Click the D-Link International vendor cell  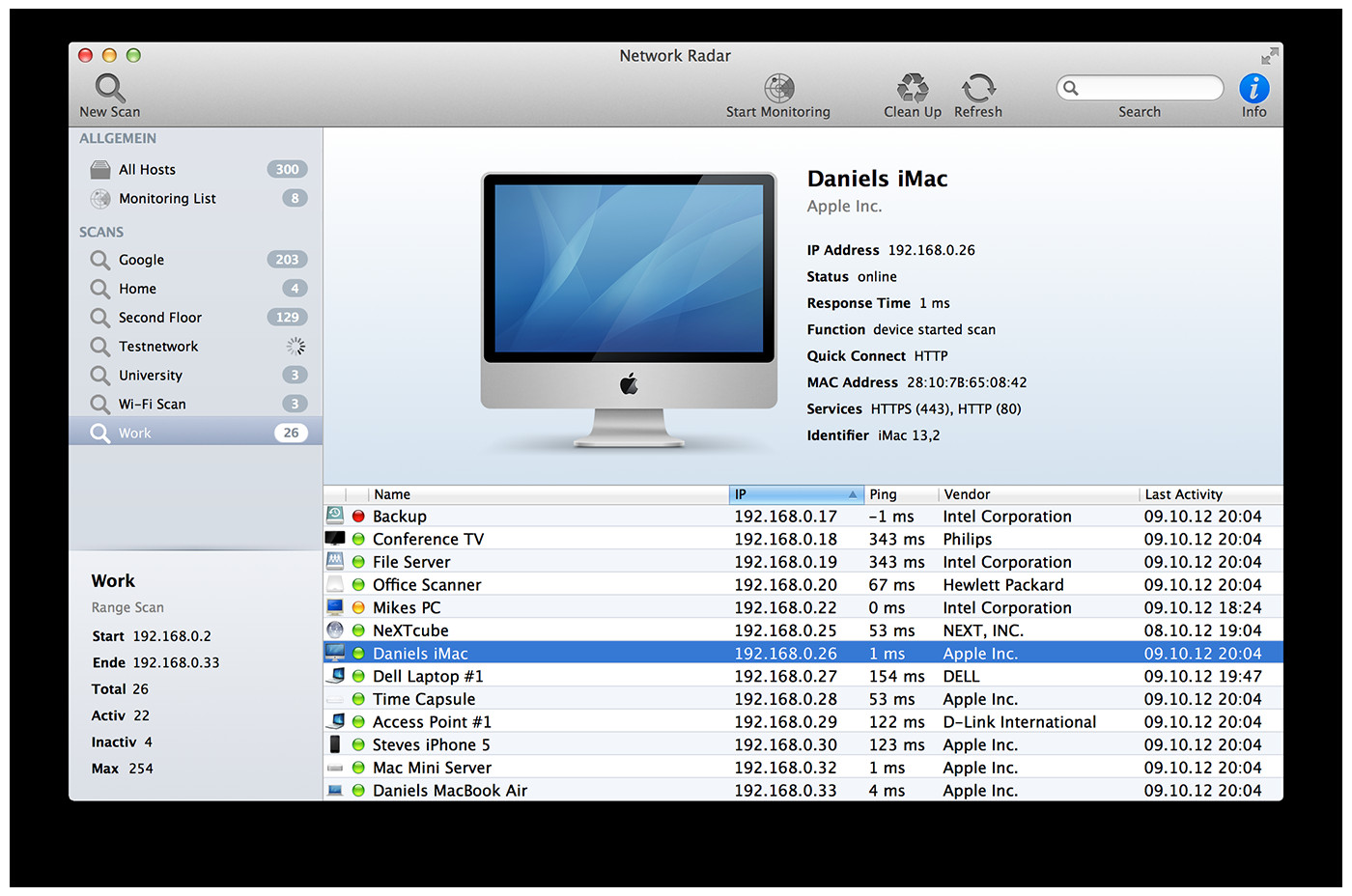tap(1020, 722)
